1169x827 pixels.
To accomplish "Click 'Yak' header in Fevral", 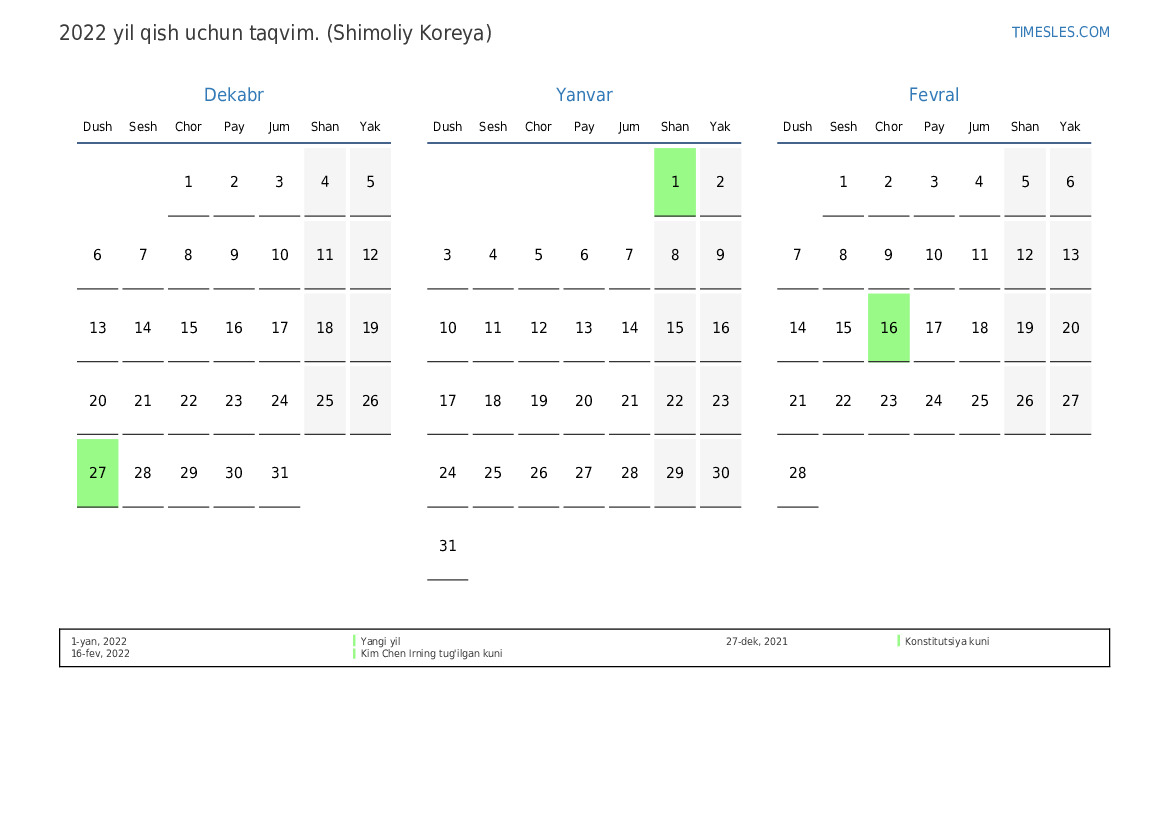I will point(1070,127).
